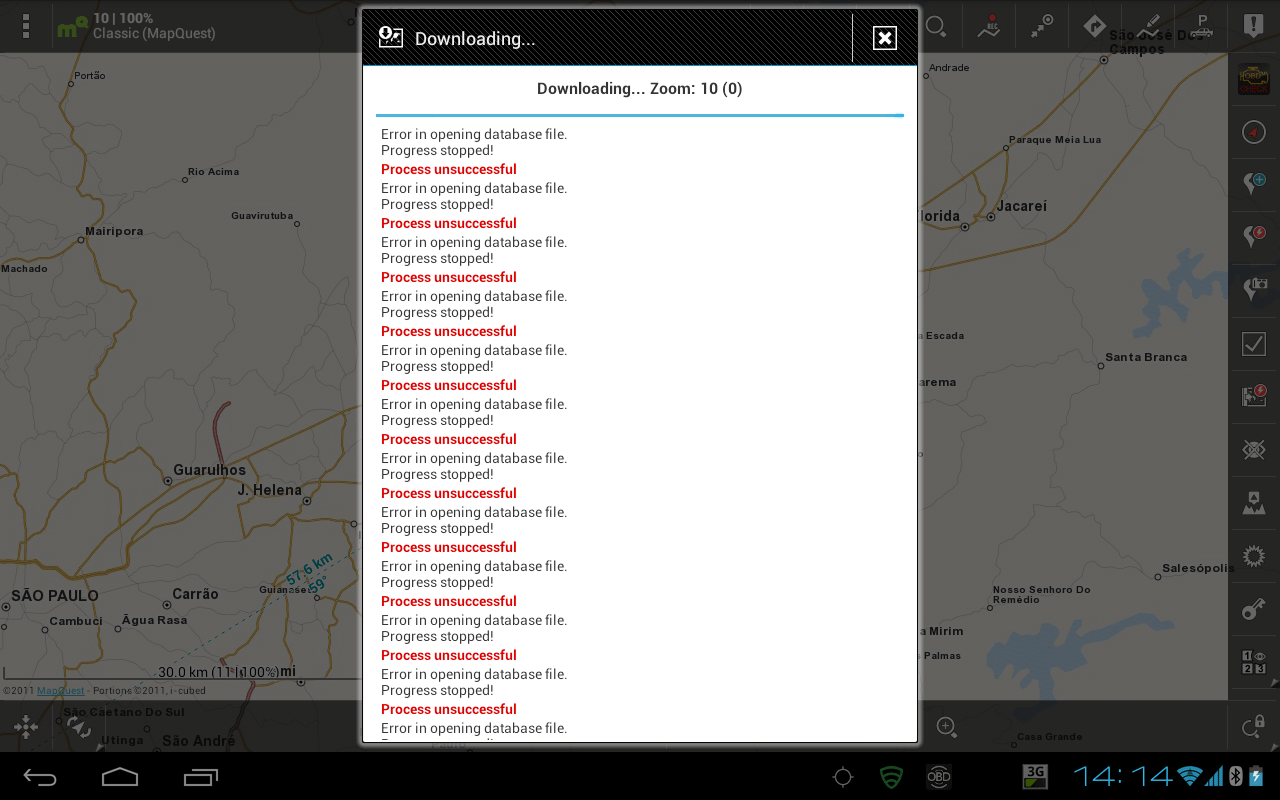Close the Downloading dialog

[884, 38]
